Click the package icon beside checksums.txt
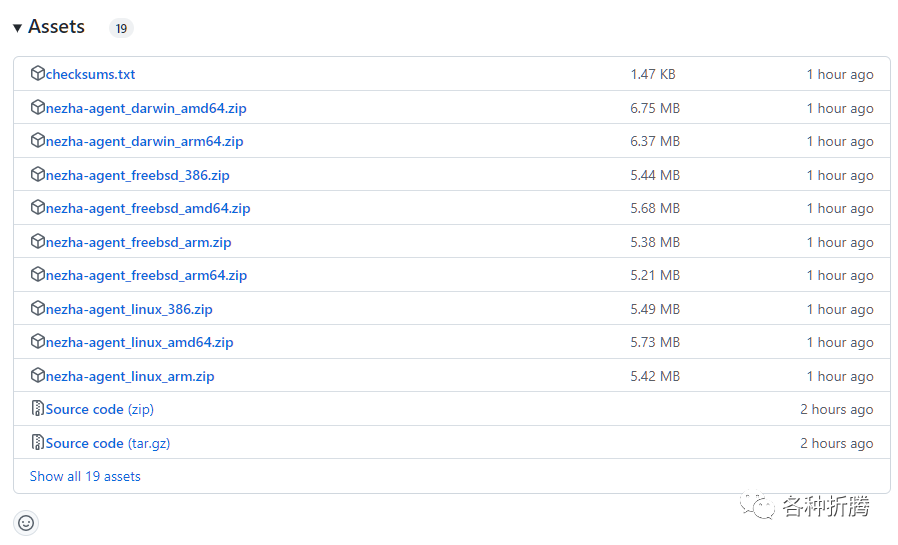898x545 pixels. [38, 73]
